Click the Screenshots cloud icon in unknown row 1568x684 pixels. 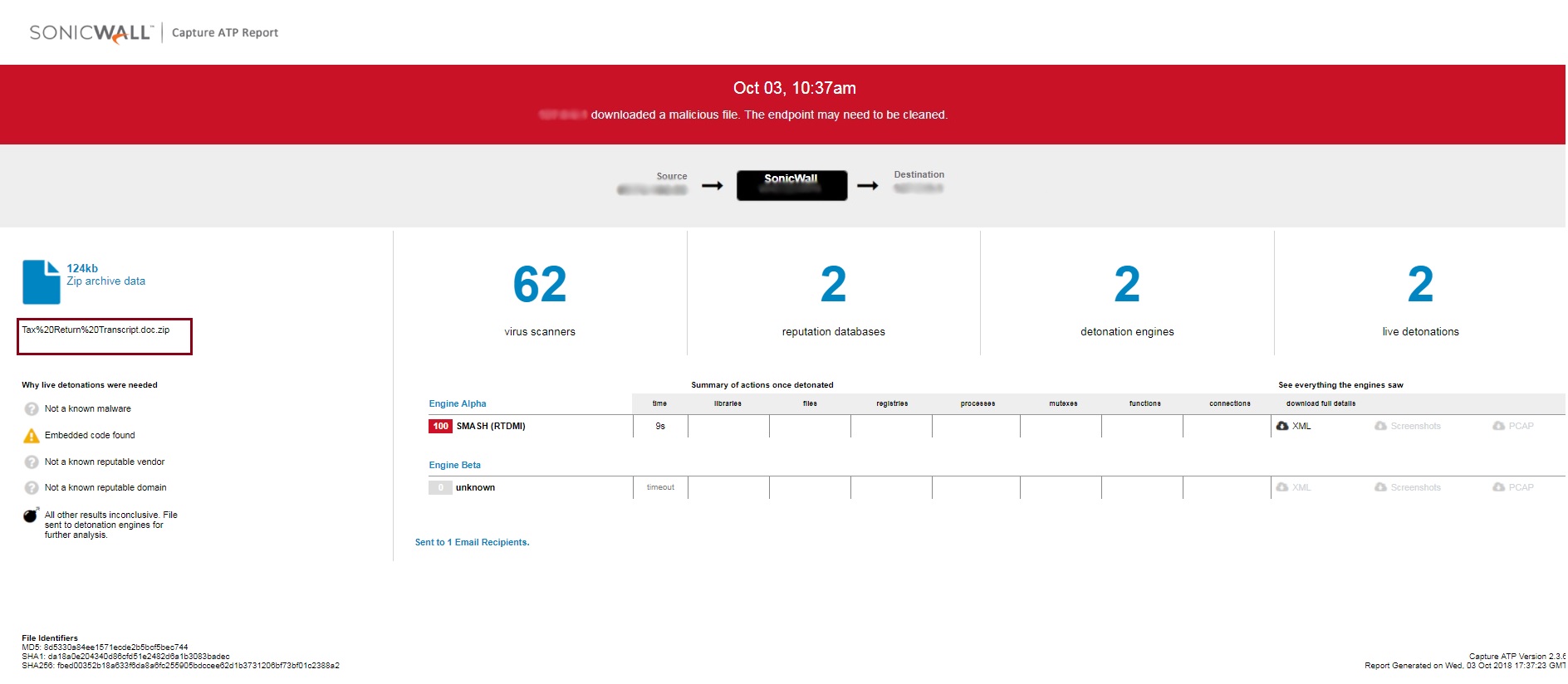[x=1380, y=487]
